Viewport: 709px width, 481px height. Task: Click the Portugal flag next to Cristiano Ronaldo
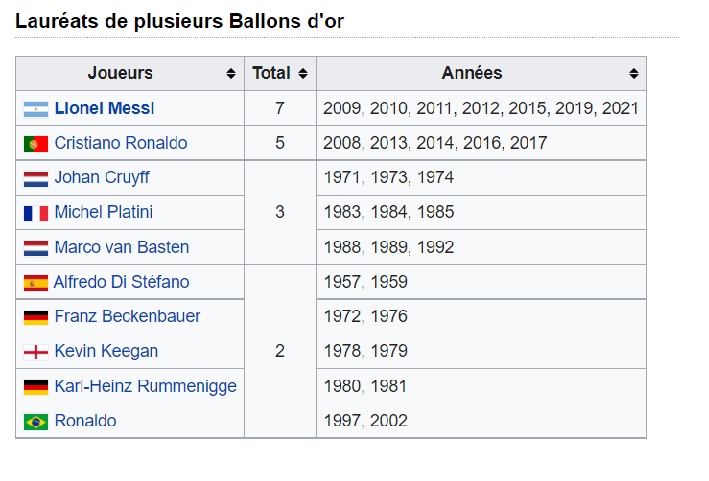[x=36, y=143]
